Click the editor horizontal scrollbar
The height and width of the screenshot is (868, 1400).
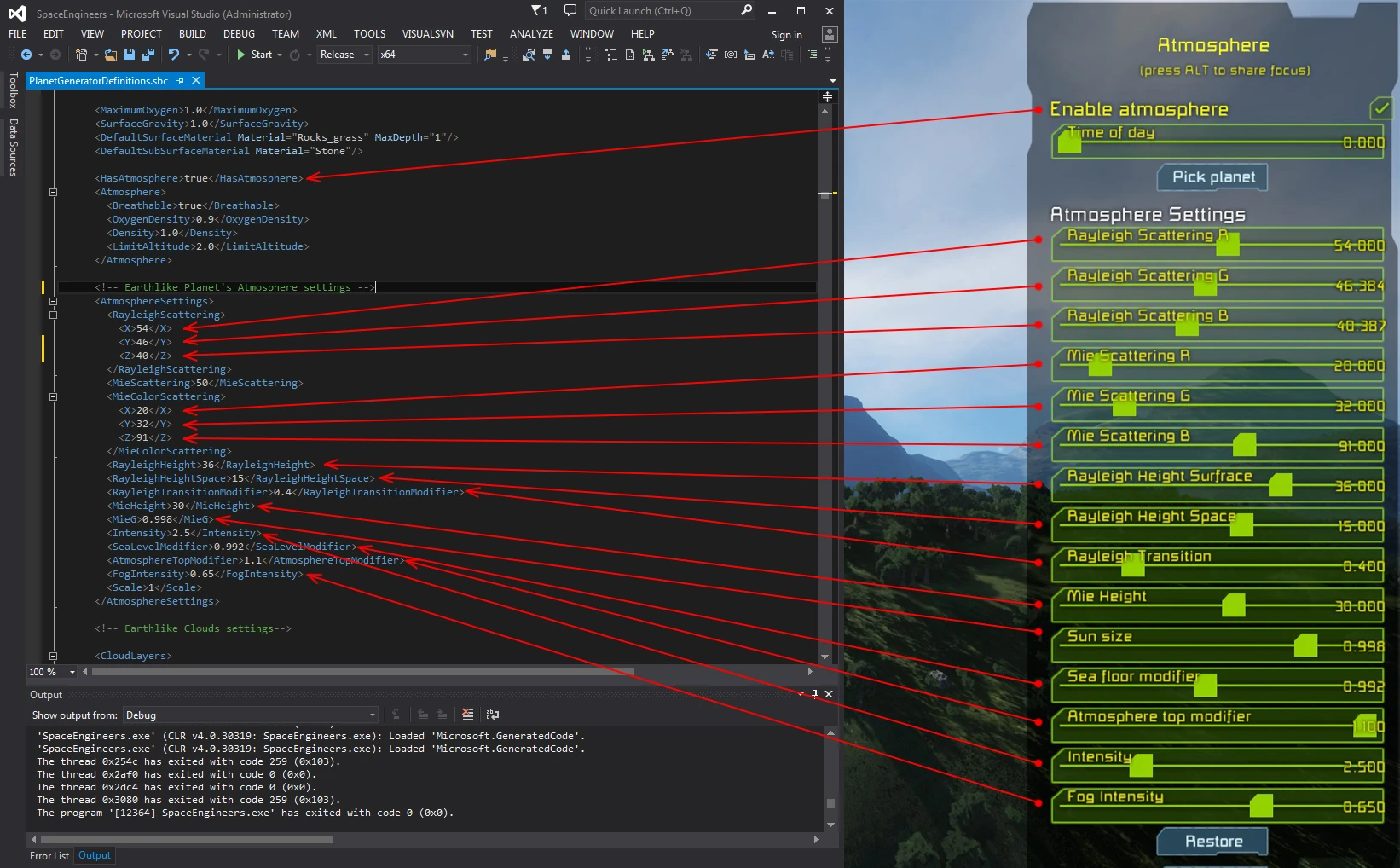tap(448, 672)
